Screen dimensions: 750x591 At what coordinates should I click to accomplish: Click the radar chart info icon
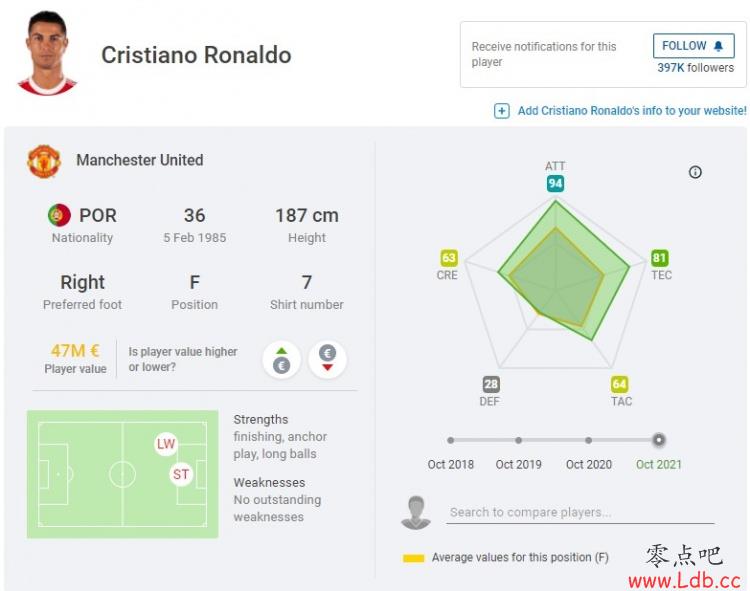(x=695, y=172)
